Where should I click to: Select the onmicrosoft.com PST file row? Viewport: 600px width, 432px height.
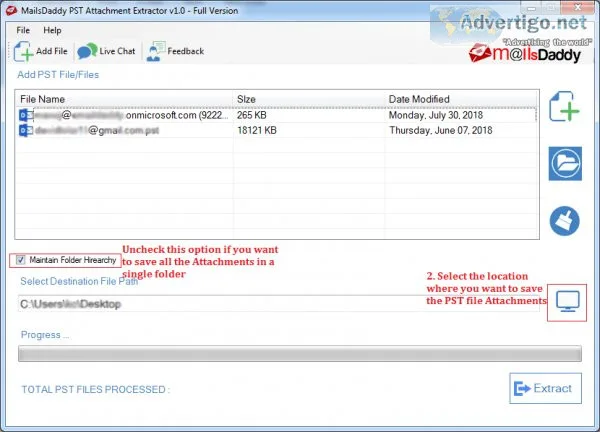tap(277, 115)
